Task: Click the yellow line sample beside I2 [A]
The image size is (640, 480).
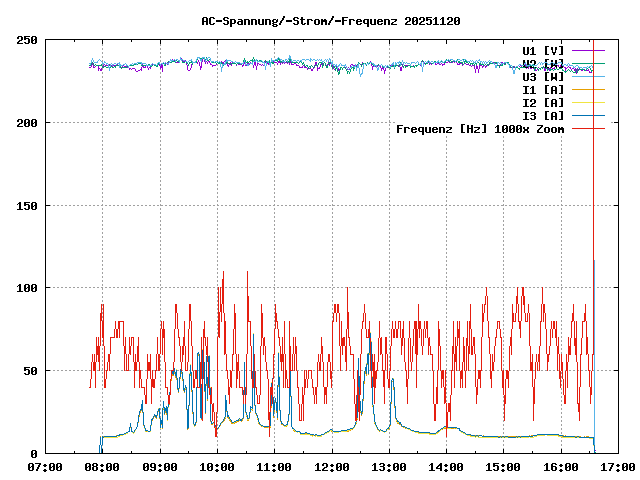Action: (x=589, y=102)
